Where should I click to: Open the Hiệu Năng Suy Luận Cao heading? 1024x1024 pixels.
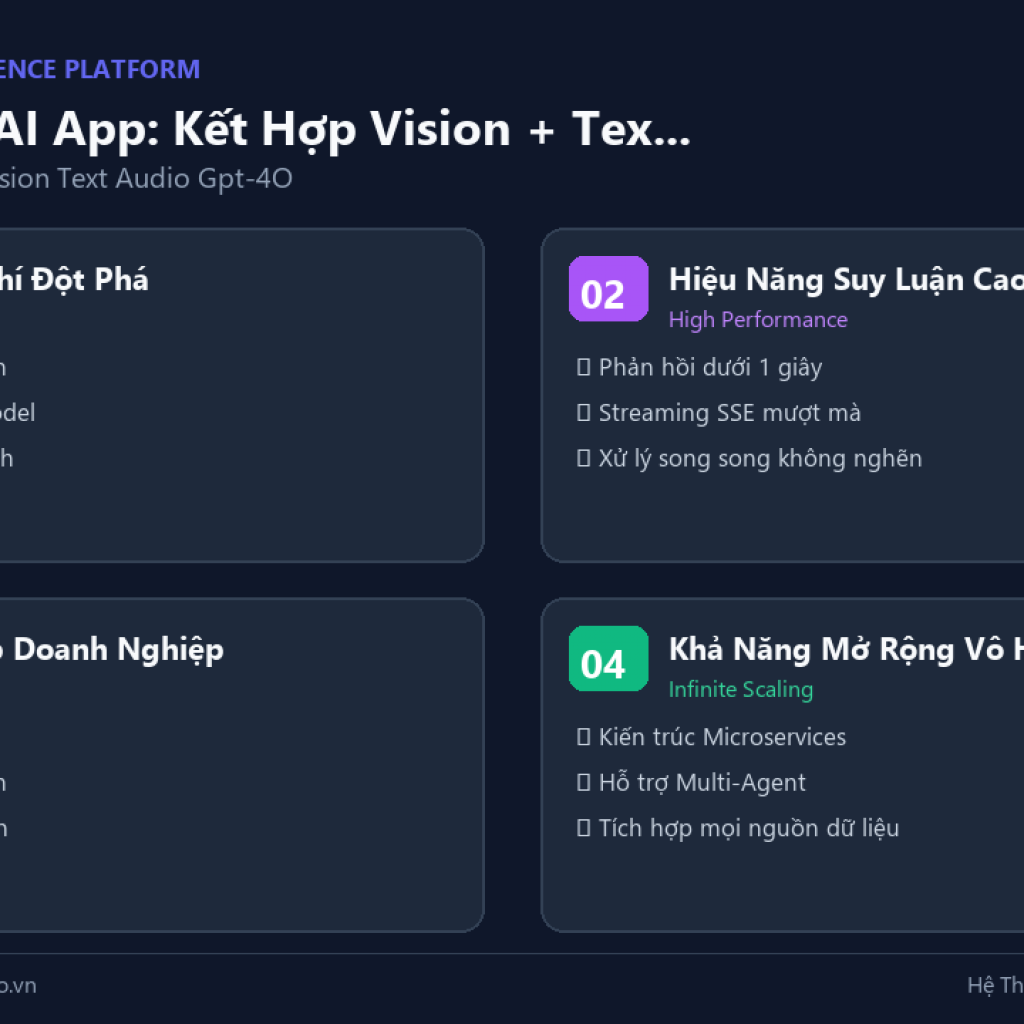pyautogui.click(x=846, y=280)
